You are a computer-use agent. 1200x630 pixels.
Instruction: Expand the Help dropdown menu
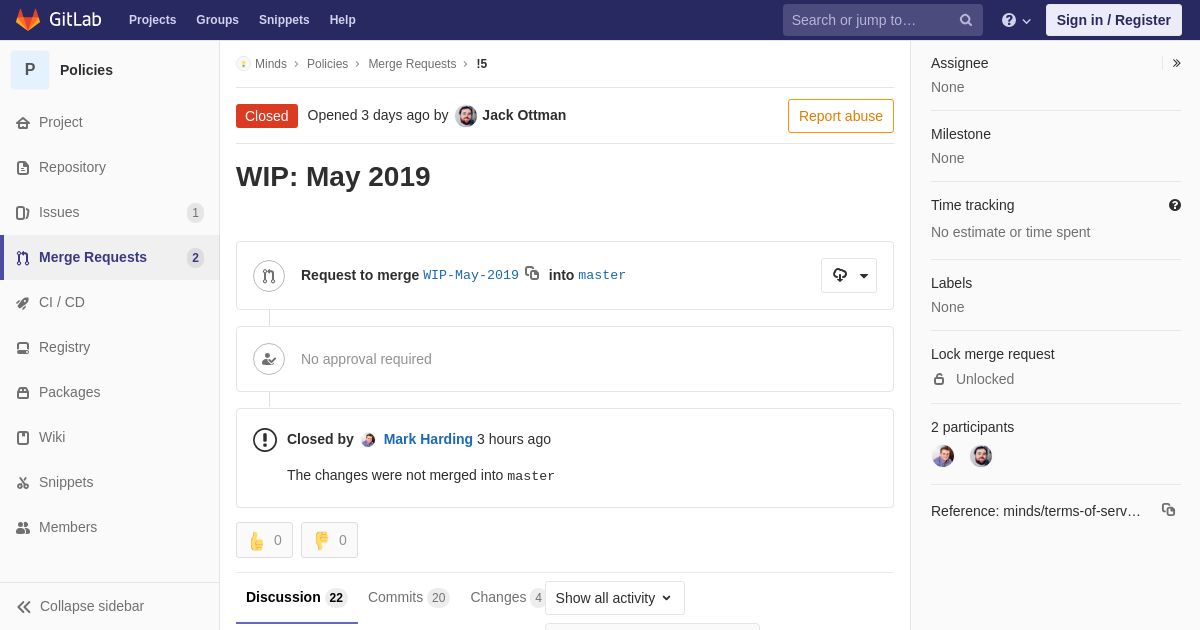[x=1016, y=20]
